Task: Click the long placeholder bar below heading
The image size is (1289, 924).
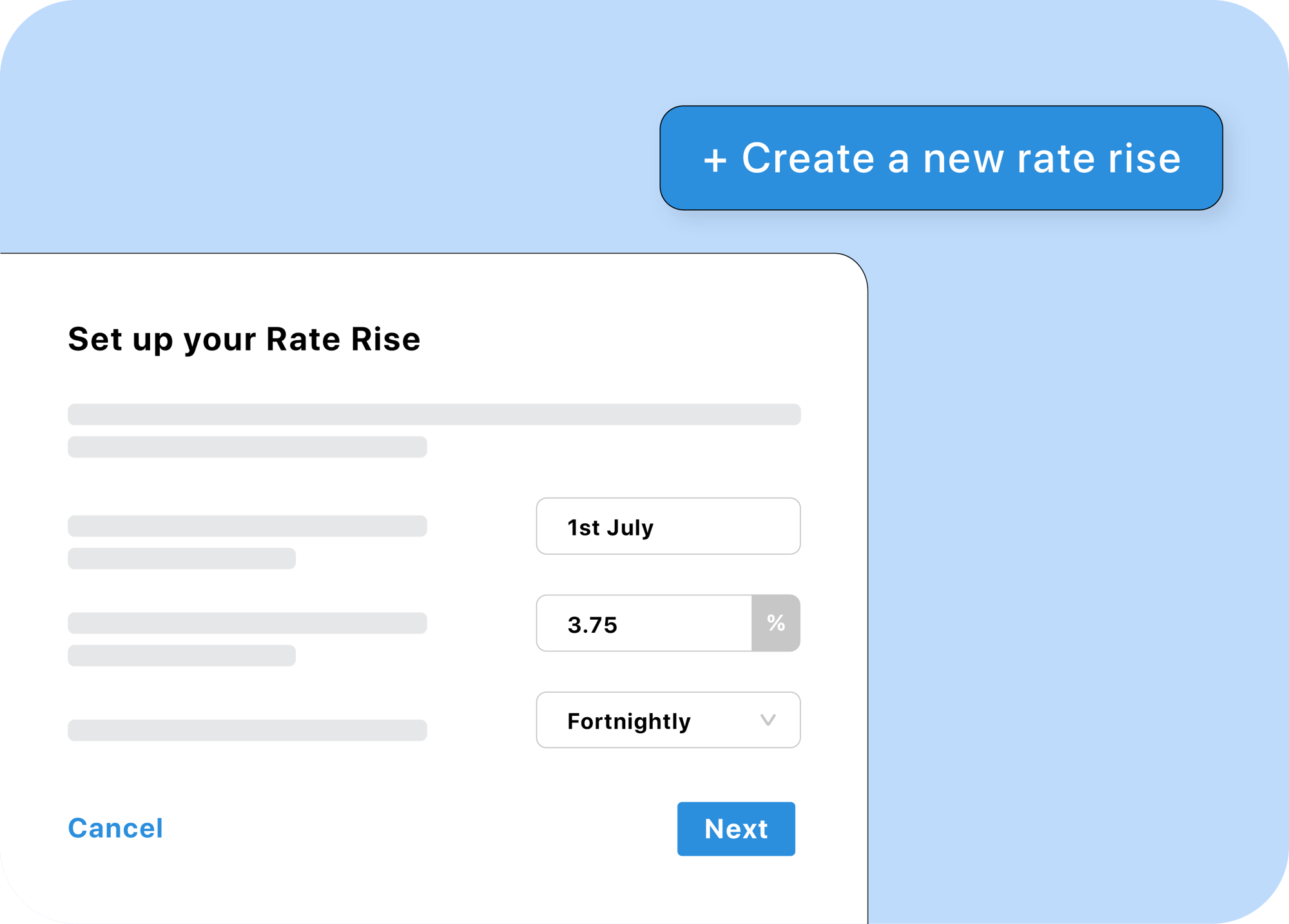Action: pyautogui.click(x=434, y=414)
